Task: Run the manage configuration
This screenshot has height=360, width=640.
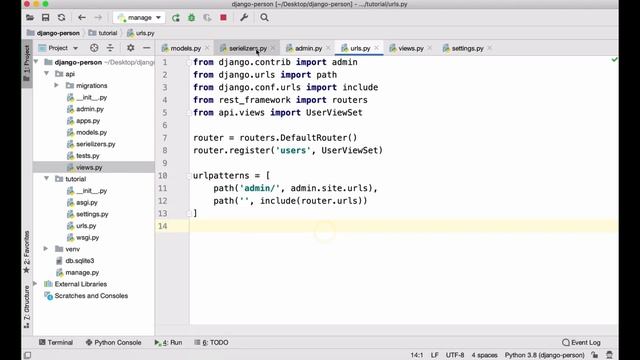Action: point(176,18)
